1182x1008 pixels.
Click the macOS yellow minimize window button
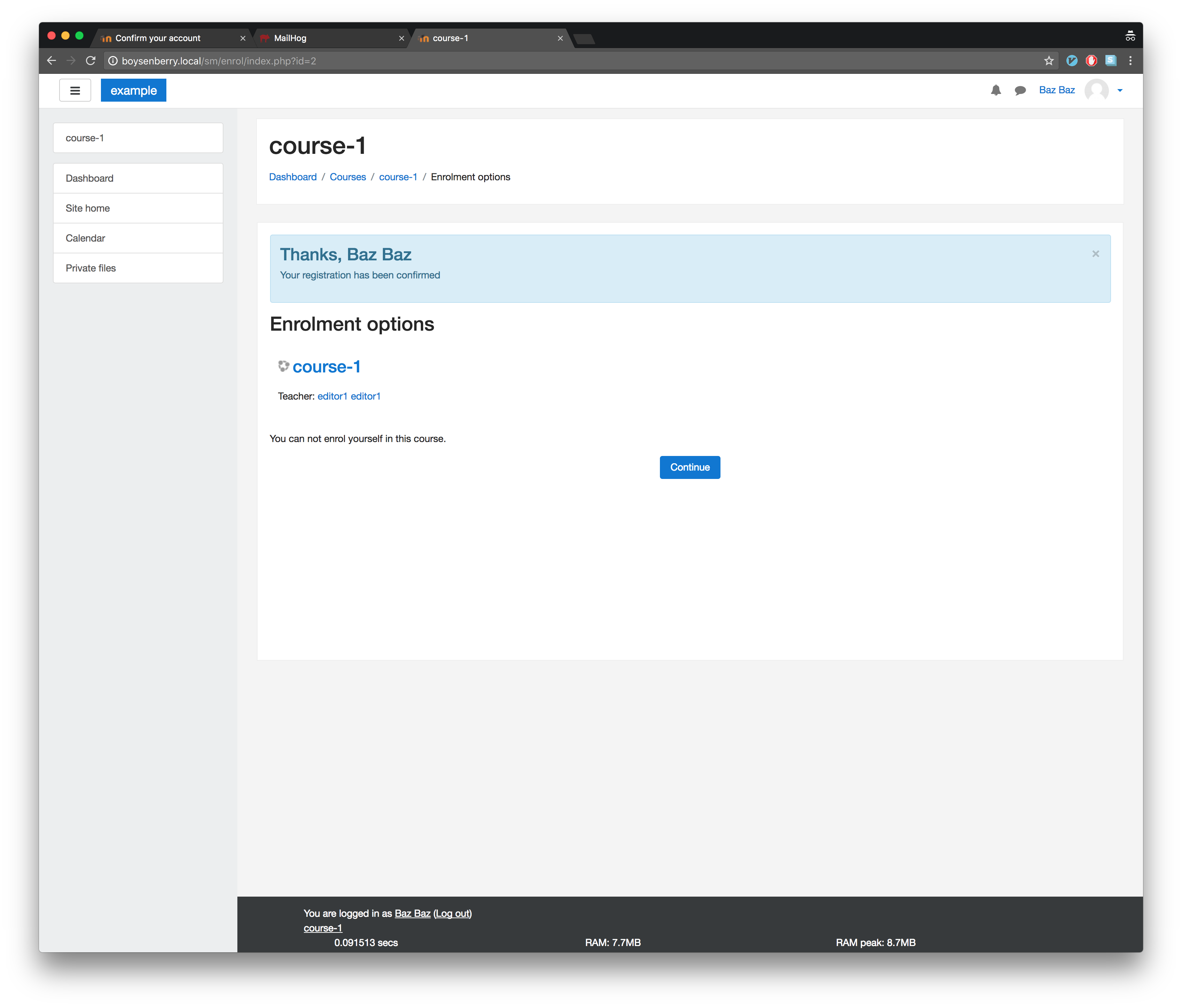[x=65, y=36]
